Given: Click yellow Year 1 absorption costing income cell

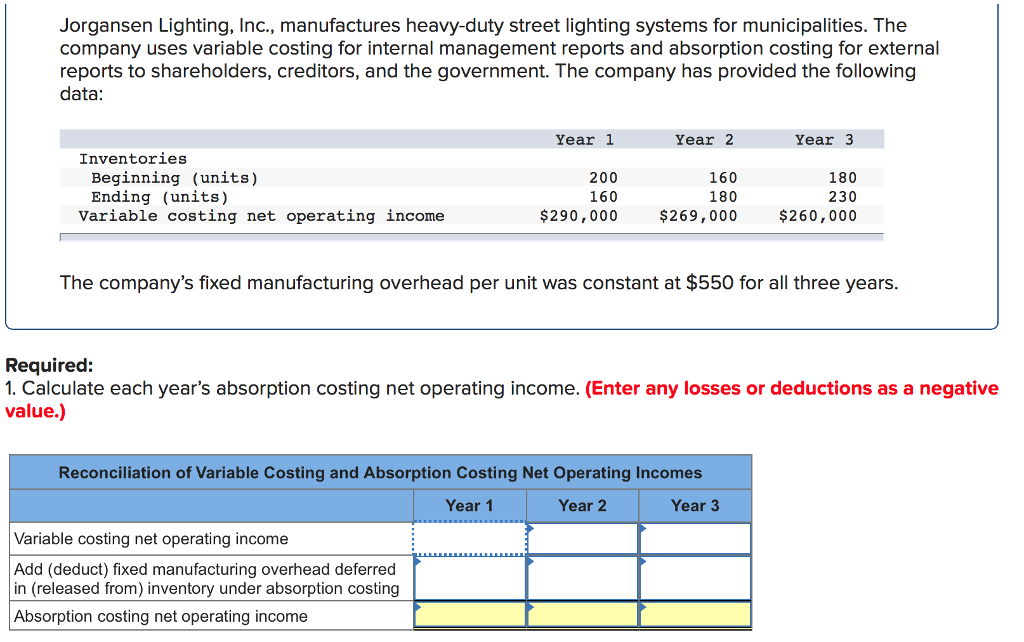Looking at the screenshot, I should point(470,616).
